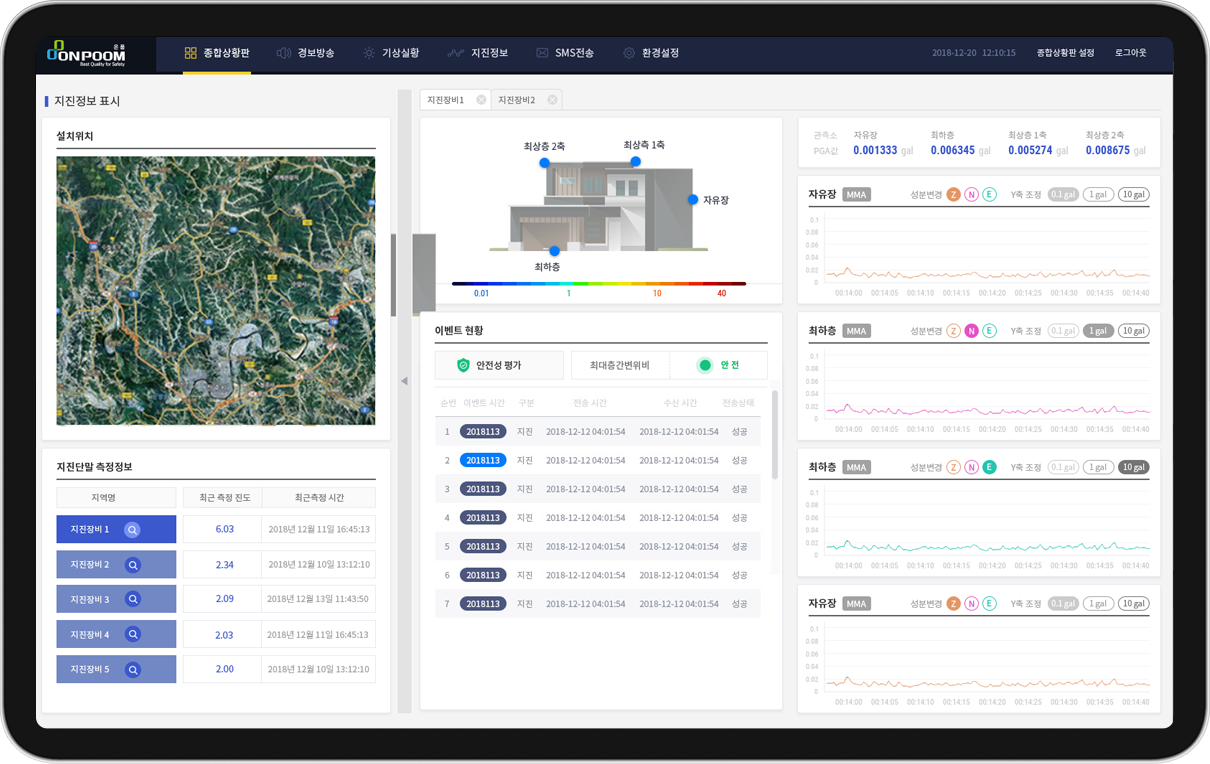Click the intensity color scale bar
The height and width of the screenshot is (764, 1210).
598,284
